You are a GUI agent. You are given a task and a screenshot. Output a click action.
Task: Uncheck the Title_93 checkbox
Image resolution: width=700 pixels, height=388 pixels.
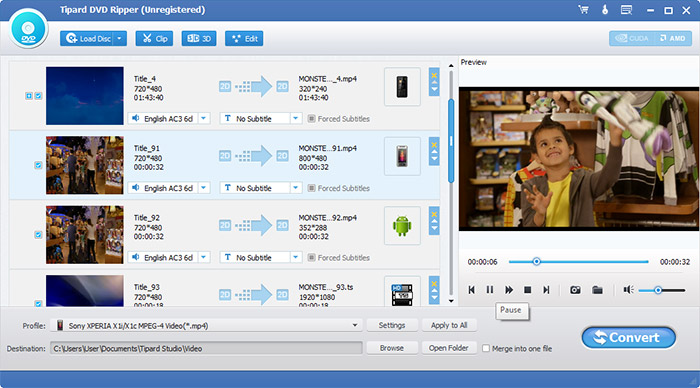[38, 304]
